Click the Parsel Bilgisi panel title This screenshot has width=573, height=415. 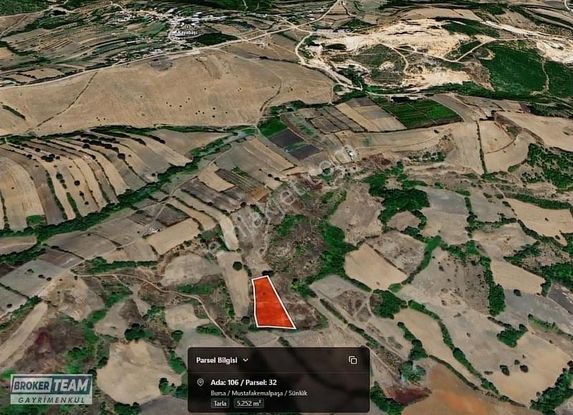pyautogui.click(x=217, y=360)
